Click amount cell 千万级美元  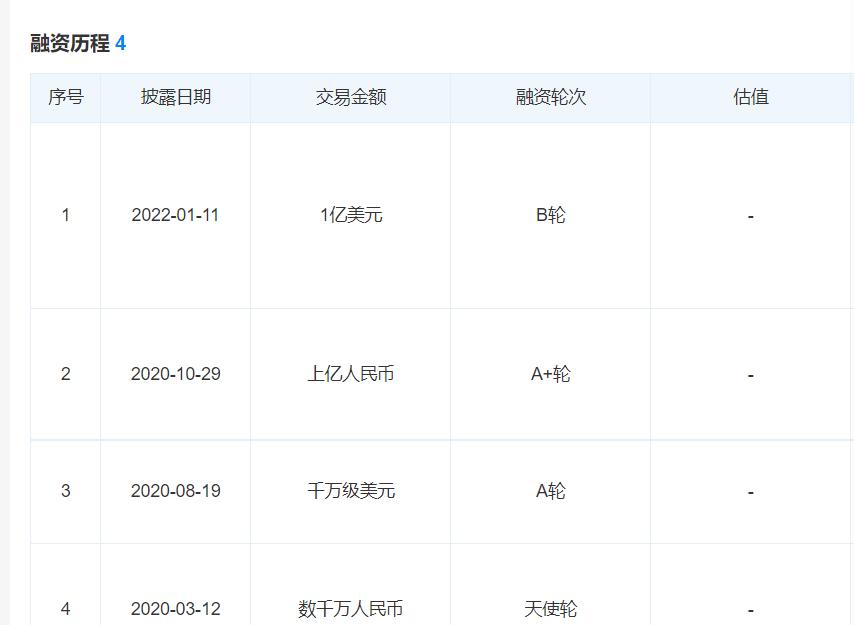(x=351, y=491)
